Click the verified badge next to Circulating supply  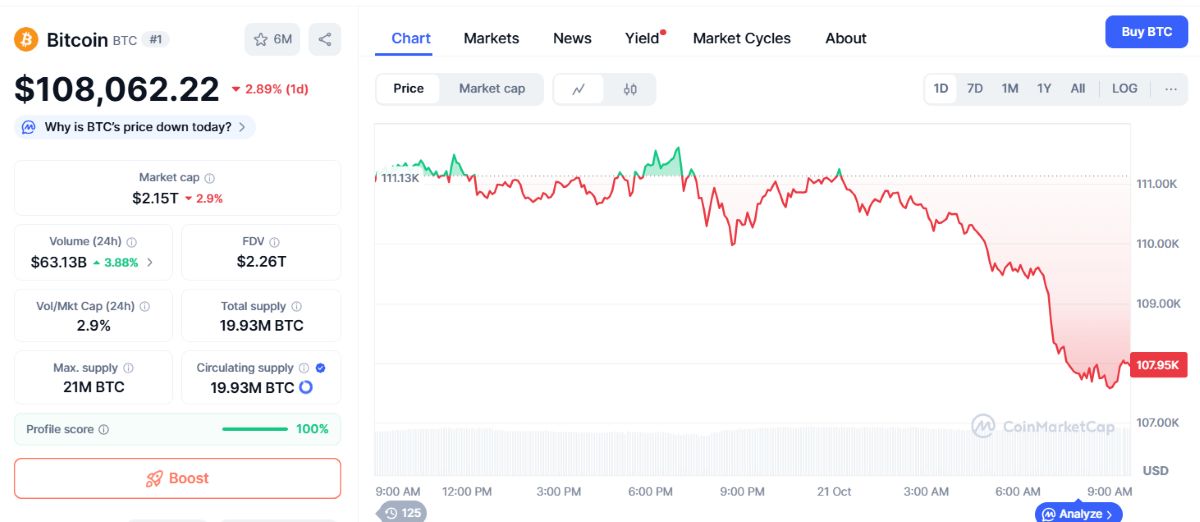[320, 368]
